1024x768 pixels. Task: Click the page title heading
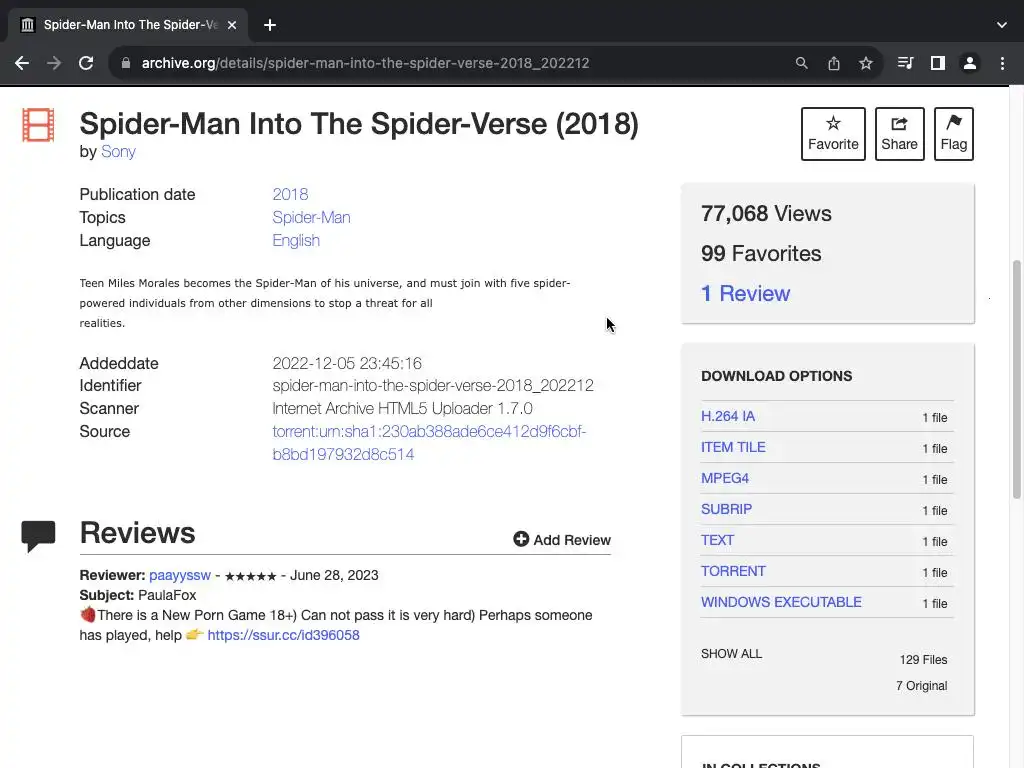[x=359, y=124]
